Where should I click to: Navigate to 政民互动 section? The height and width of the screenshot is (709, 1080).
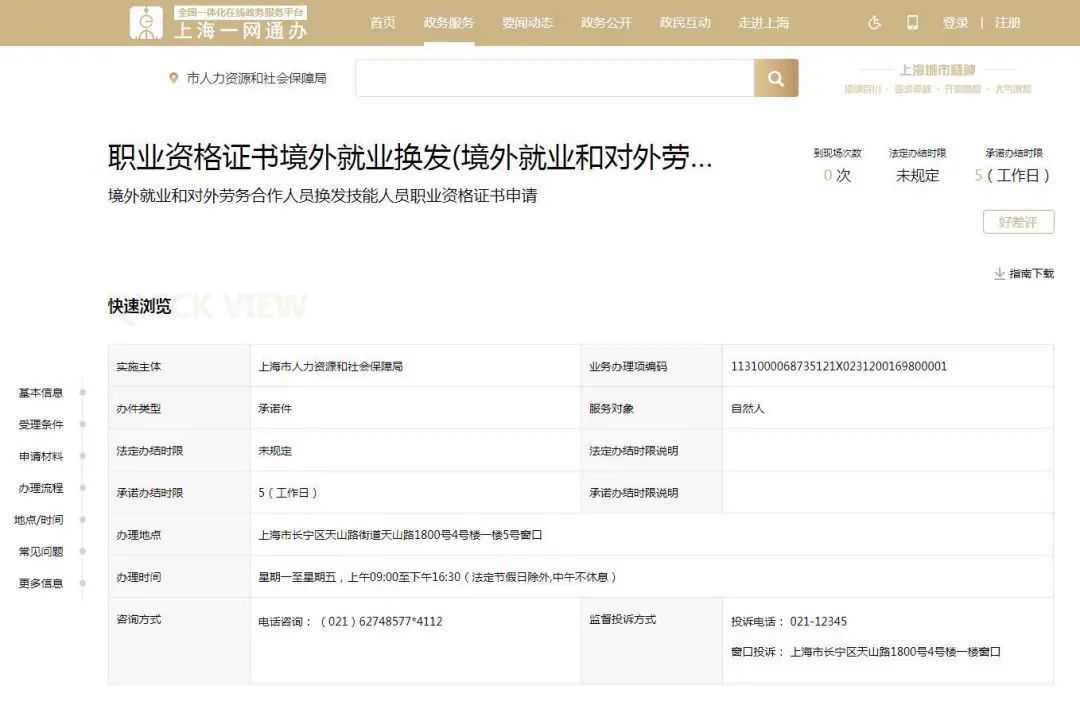pos(685,23)
